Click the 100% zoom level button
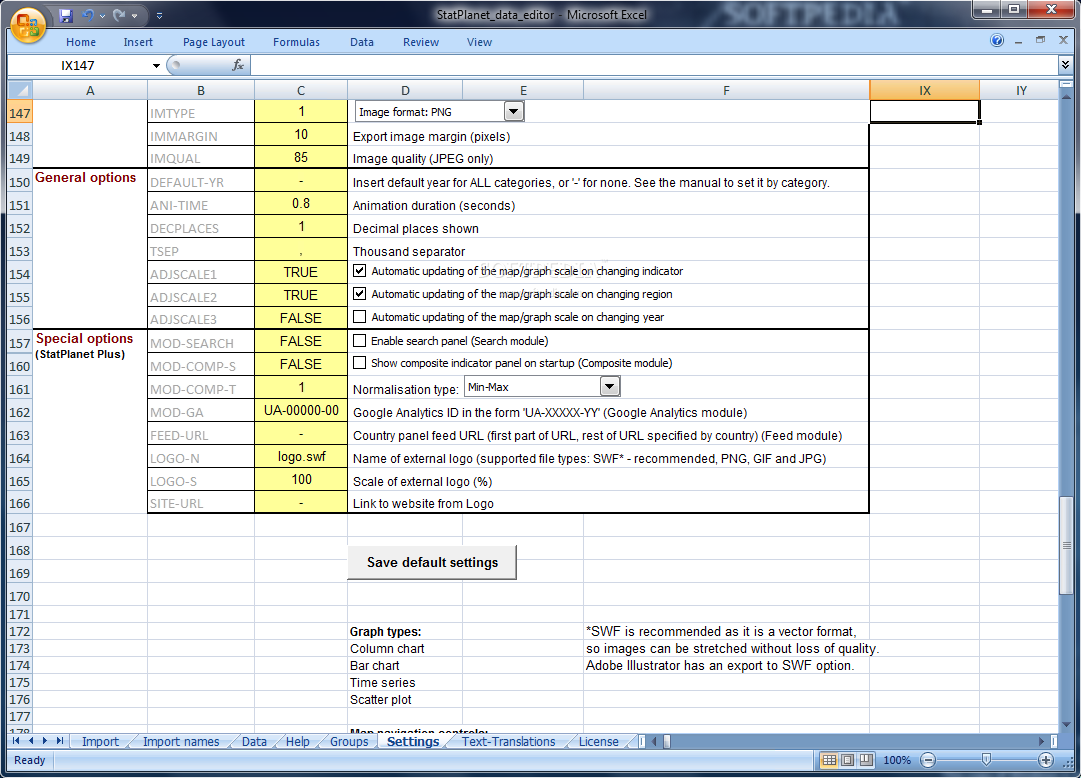This screenshot has height=778, width=1081. pos(897,760)
